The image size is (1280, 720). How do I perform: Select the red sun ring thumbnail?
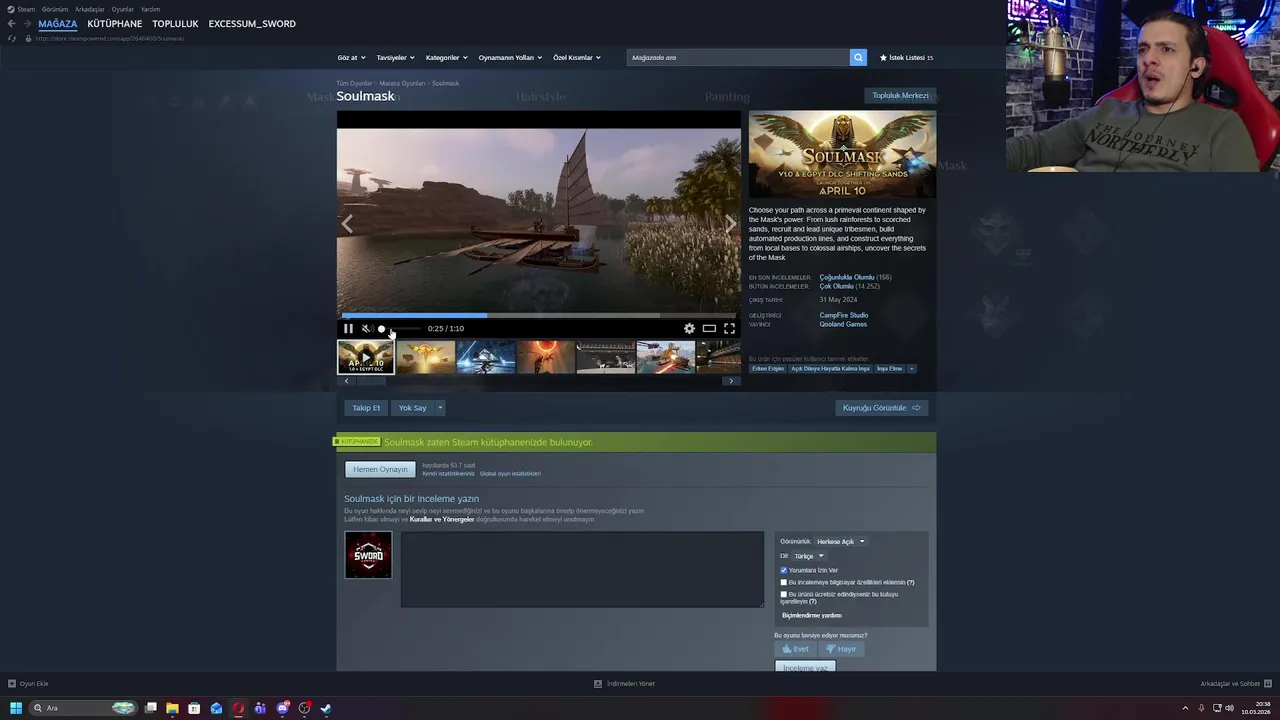(546, 357)
